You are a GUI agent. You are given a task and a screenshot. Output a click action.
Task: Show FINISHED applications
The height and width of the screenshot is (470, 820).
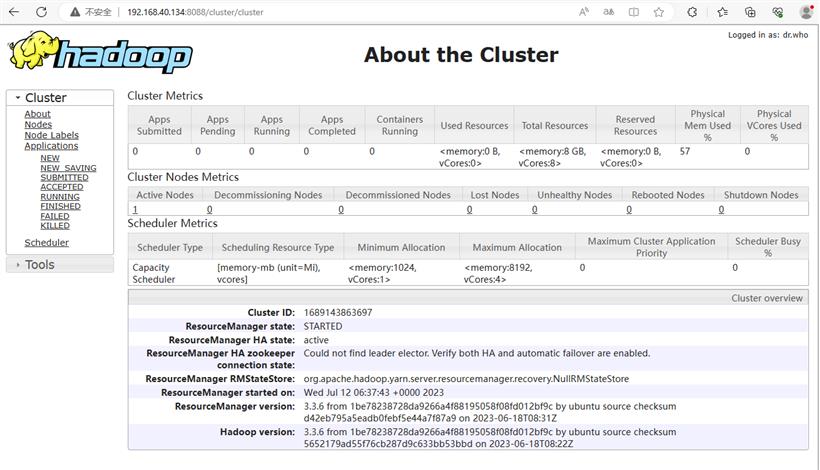pos(61,206)
